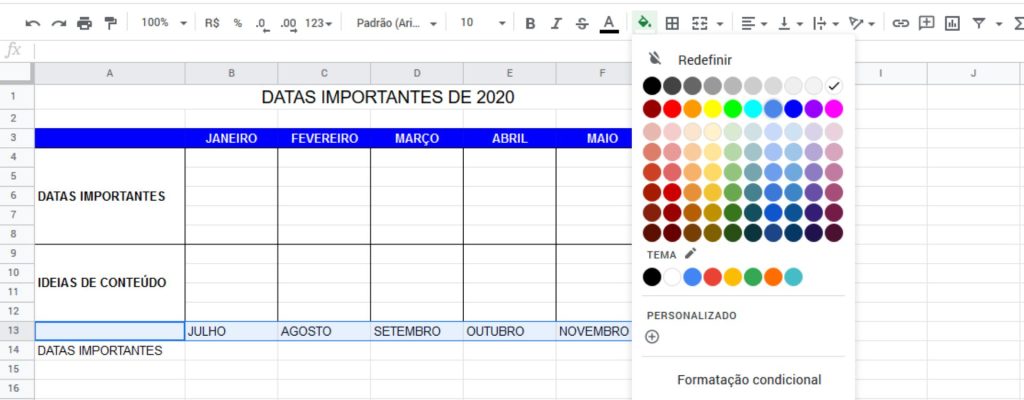The width and height of the screenshot is (1024, 400).
Task: Select the paint format roller icon
Action: (x=110, y=24)
